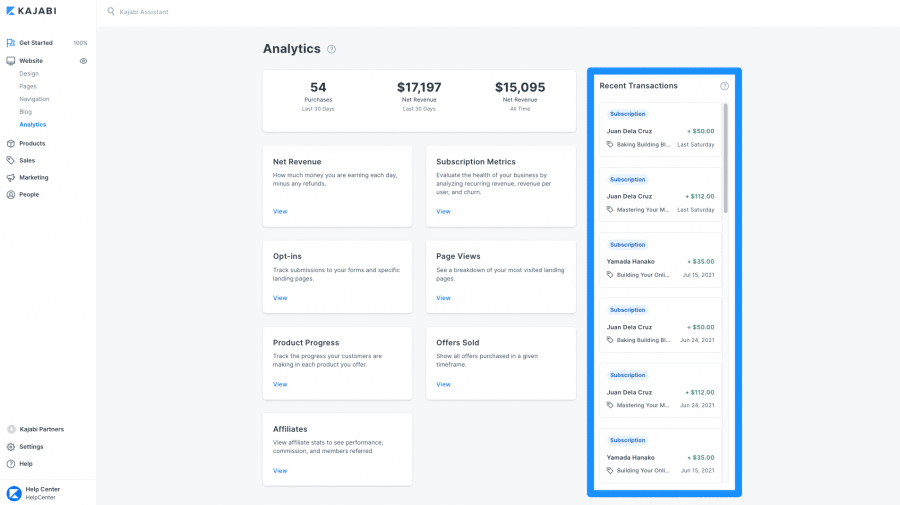Click the search magnifier icon

(111, 11)
